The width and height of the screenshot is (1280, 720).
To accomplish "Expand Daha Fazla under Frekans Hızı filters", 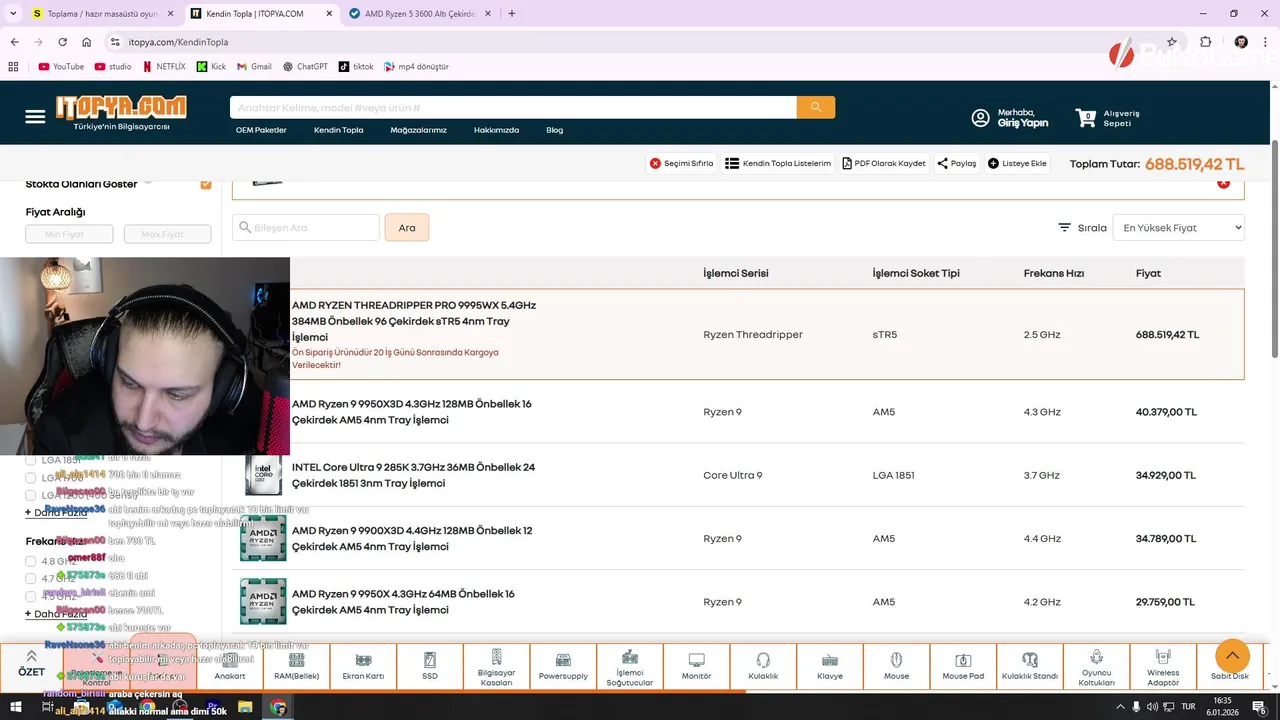I will (55, 614).
